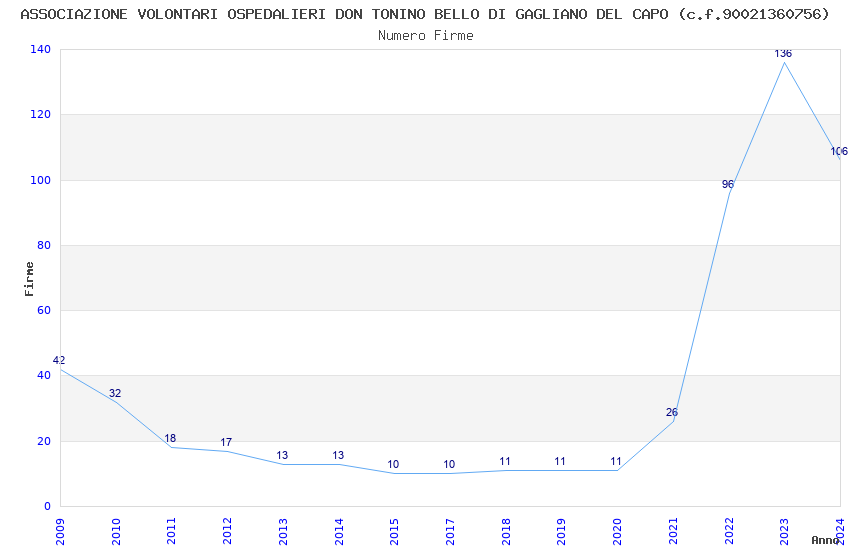The height and width of the screenshot is (550, 850).
Task: Select the 'Numero Firme' subtitle
Action: tap(426, 35)
